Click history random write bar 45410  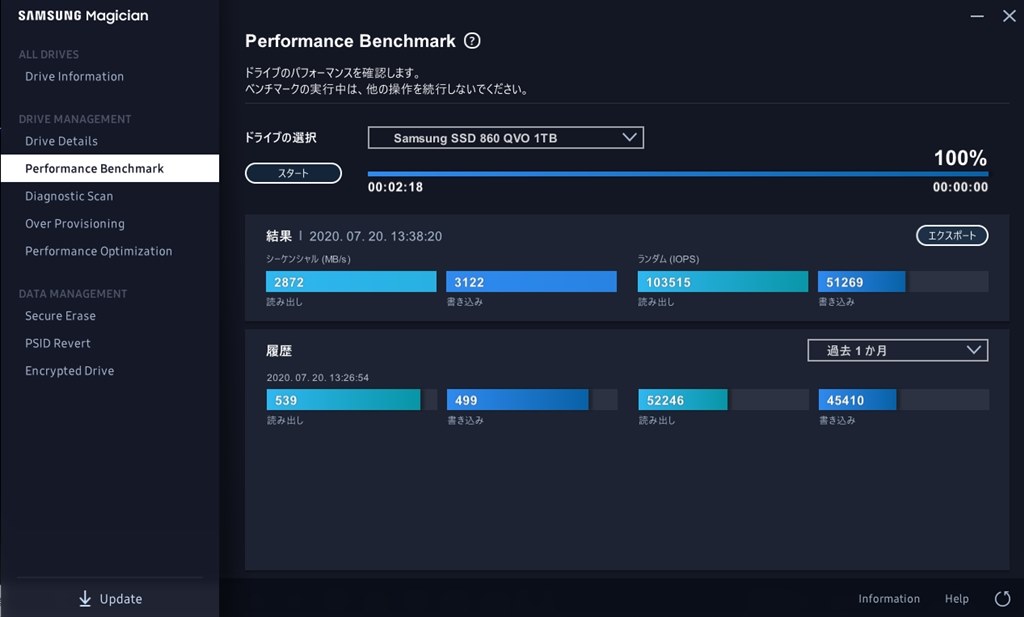click(x=904, y=400)
